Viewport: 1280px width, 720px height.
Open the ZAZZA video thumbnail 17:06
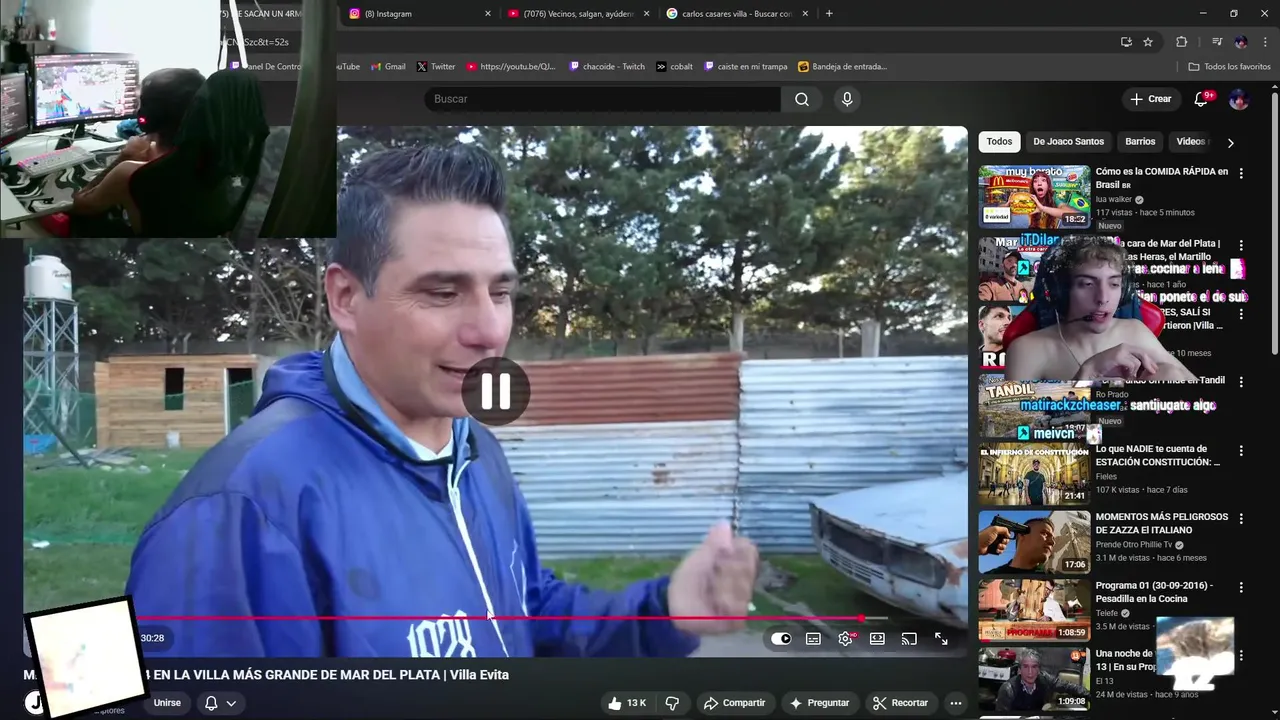pos(1034,542)
